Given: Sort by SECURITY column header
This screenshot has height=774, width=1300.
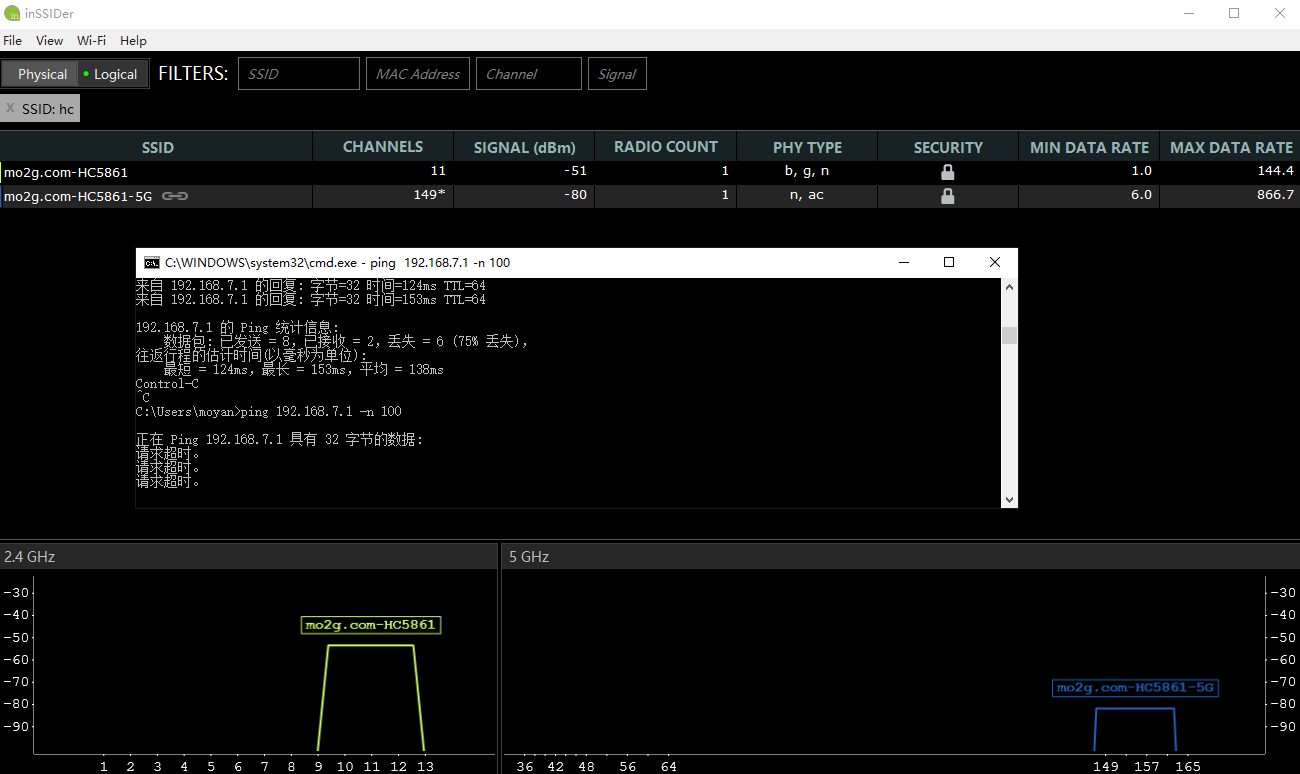Looking at the screenshot, I should click(948, 147).
